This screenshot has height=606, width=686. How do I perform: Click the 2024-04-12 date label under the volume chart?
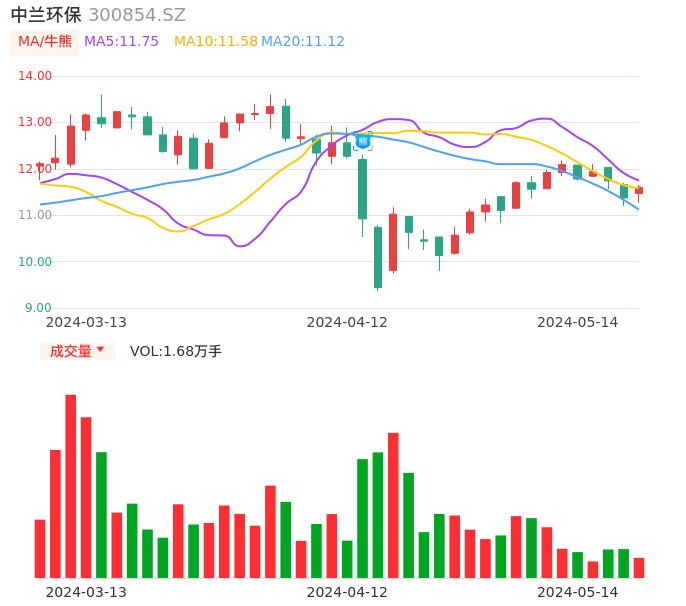pyautogui.click(x=346, y=592)
